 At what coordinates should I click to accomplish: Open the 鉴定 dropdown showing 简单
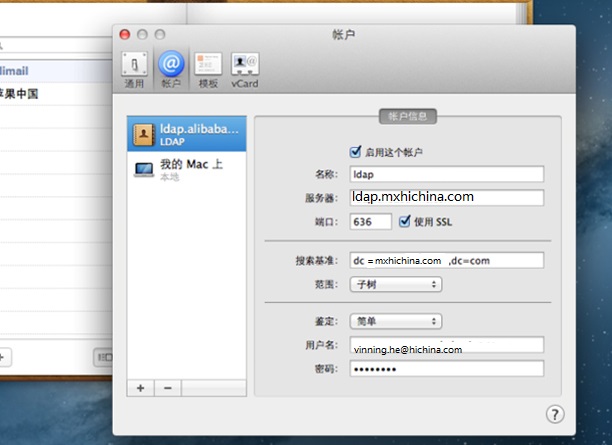pyautogui.click(x=396, y=321)
